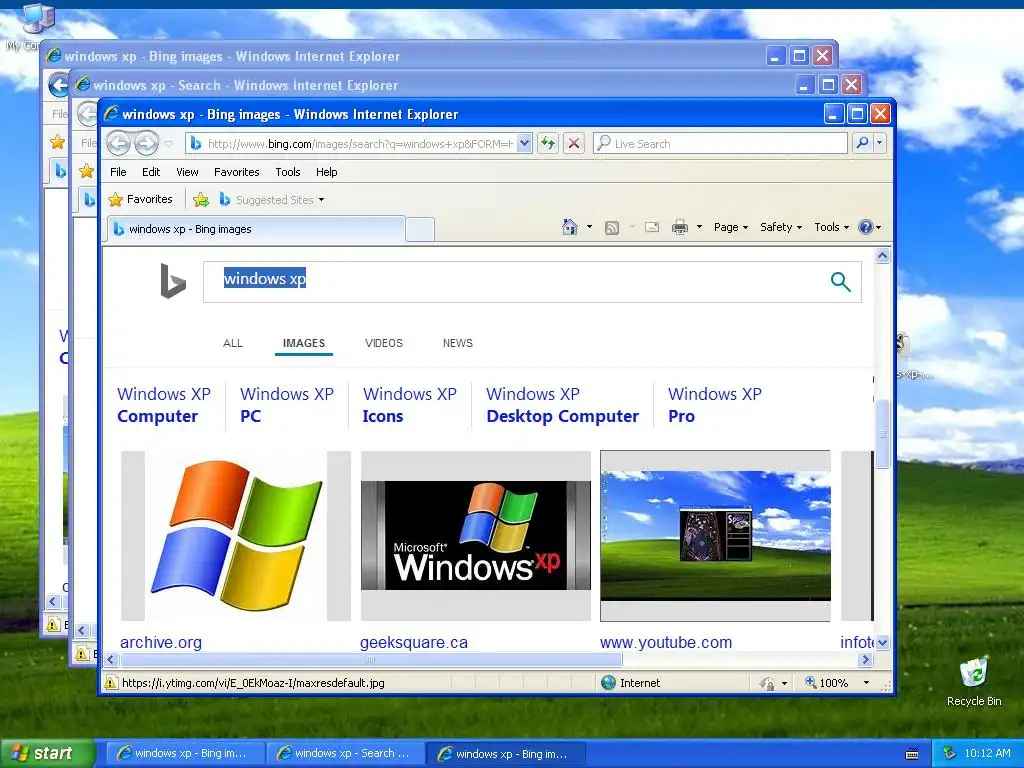Switch to the NEWS search tab
The image size is (1024, 768).
(x=457, y=343)
